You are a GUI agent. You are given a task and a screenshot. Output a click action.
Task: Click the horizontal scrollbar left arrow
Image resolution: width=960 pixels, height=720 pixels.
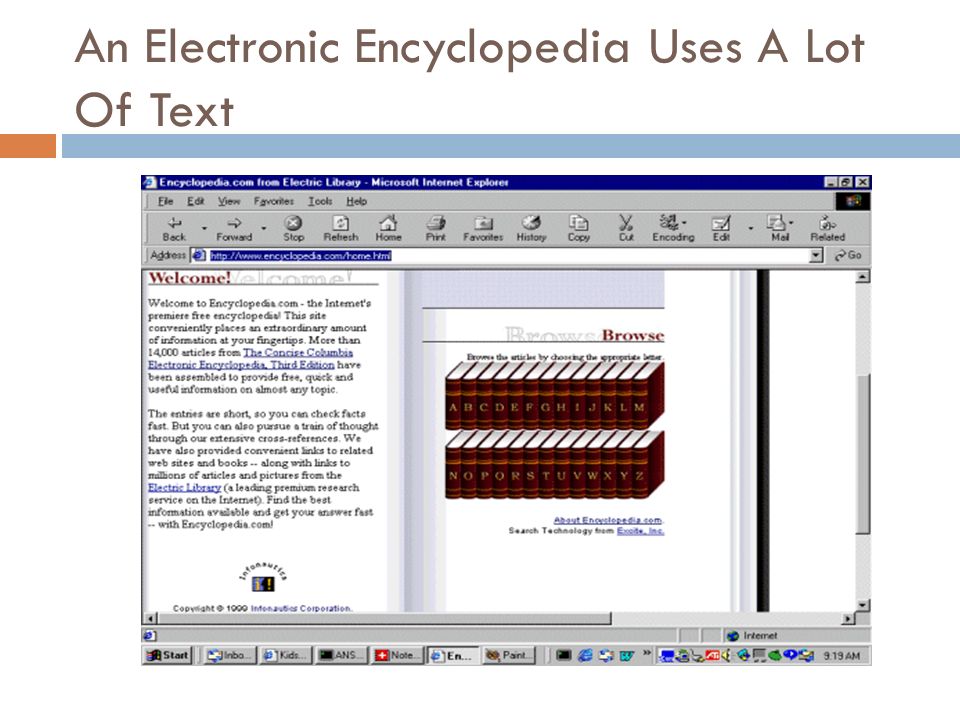coord(151,619)
